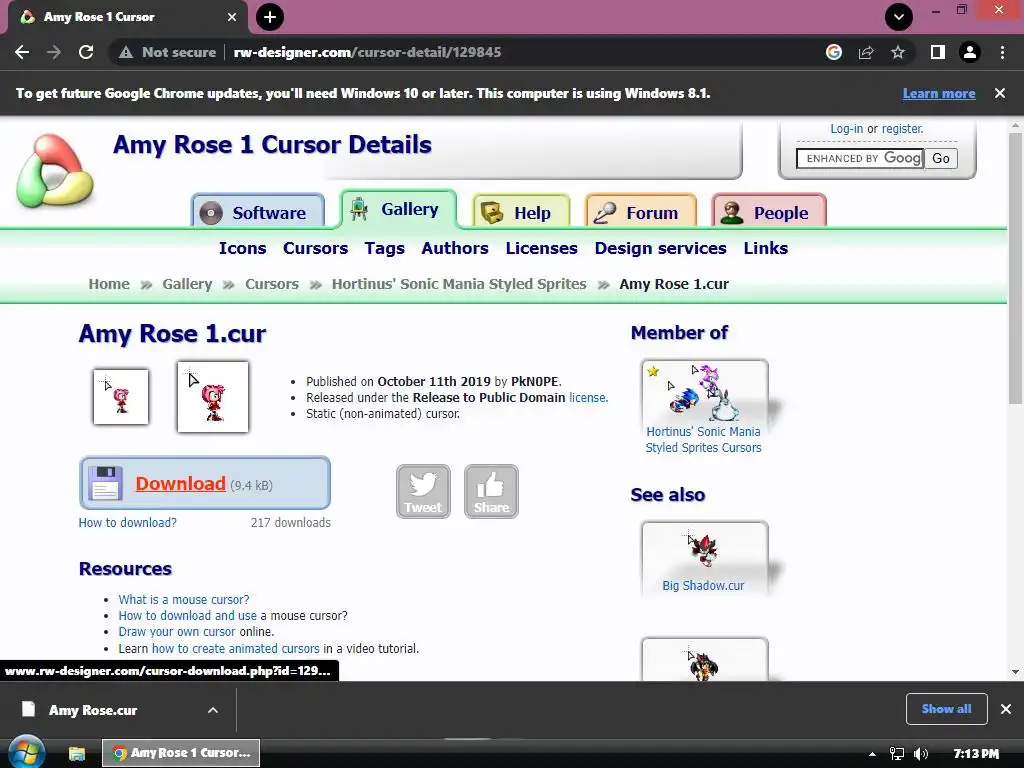Open a new tab with plus button
Image resolution: width=1024 pixels, height=768 pixels.
click(x=270, y=17)
